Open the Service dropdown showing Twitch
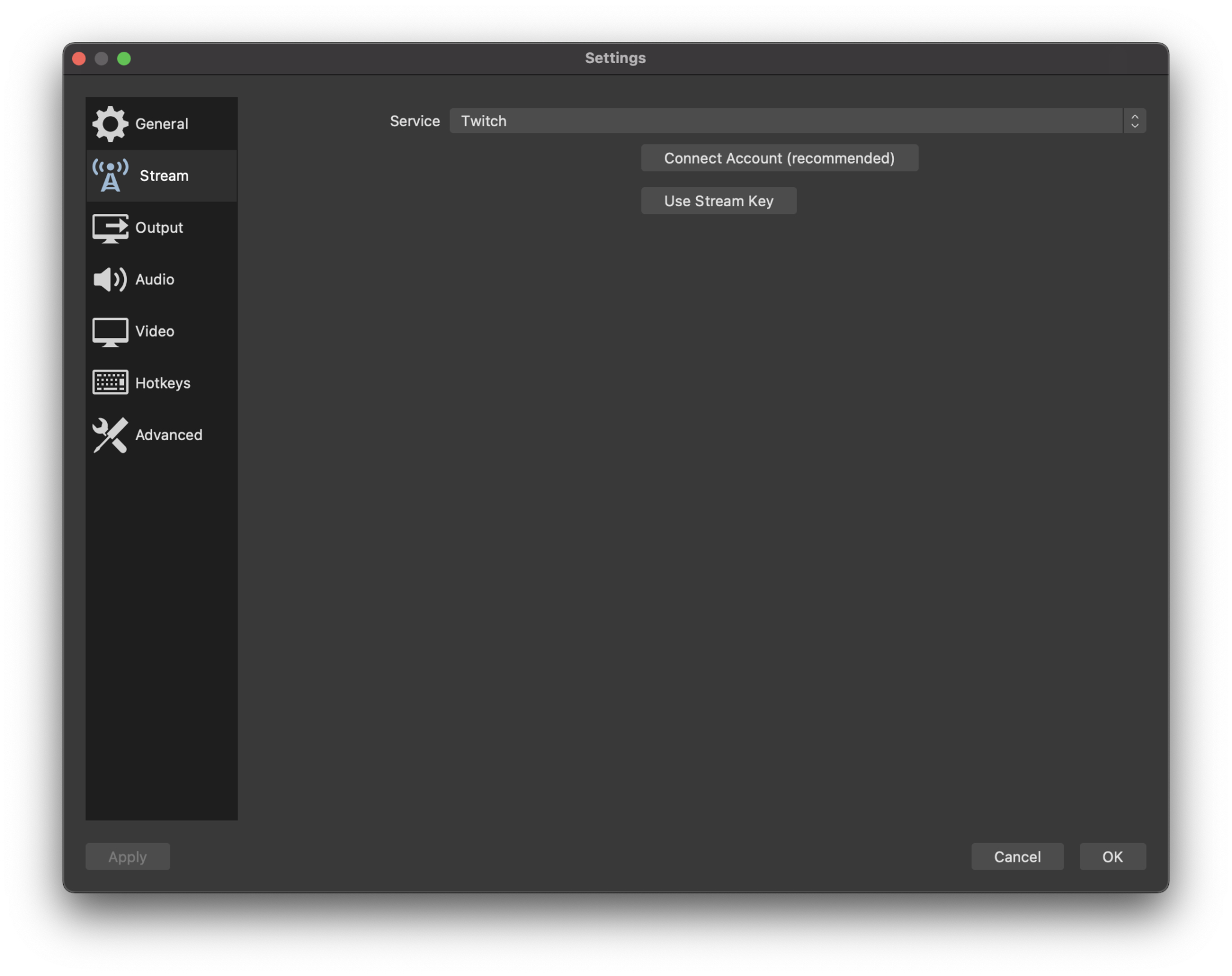 click(x=794, y=121)
